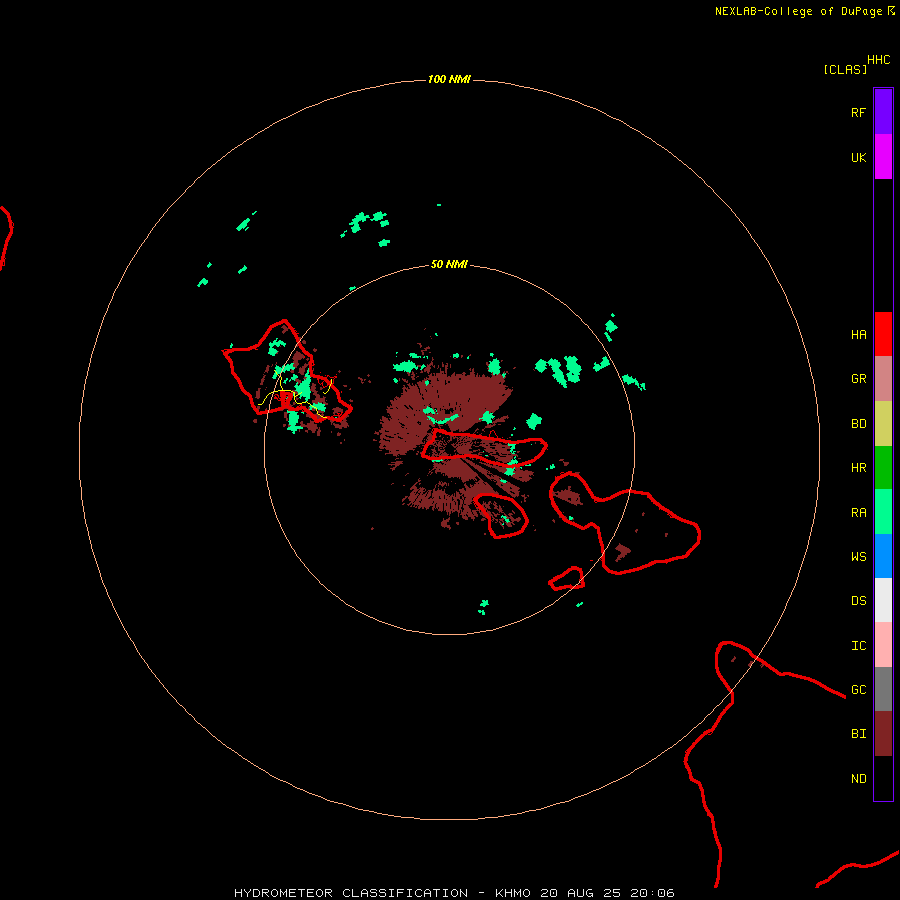
Task: Click the DS legend label text
Action: (x=859, y=601)
